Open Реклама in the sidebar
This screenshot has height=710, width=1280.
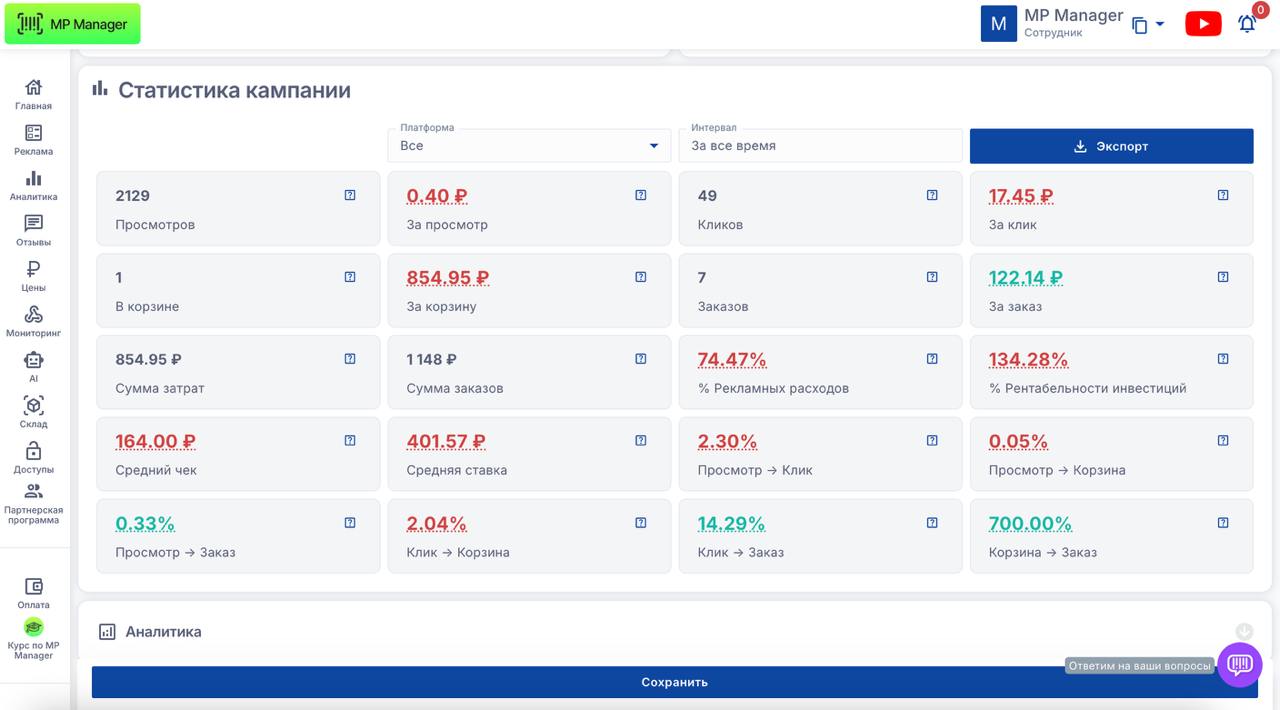coord(33,139)
